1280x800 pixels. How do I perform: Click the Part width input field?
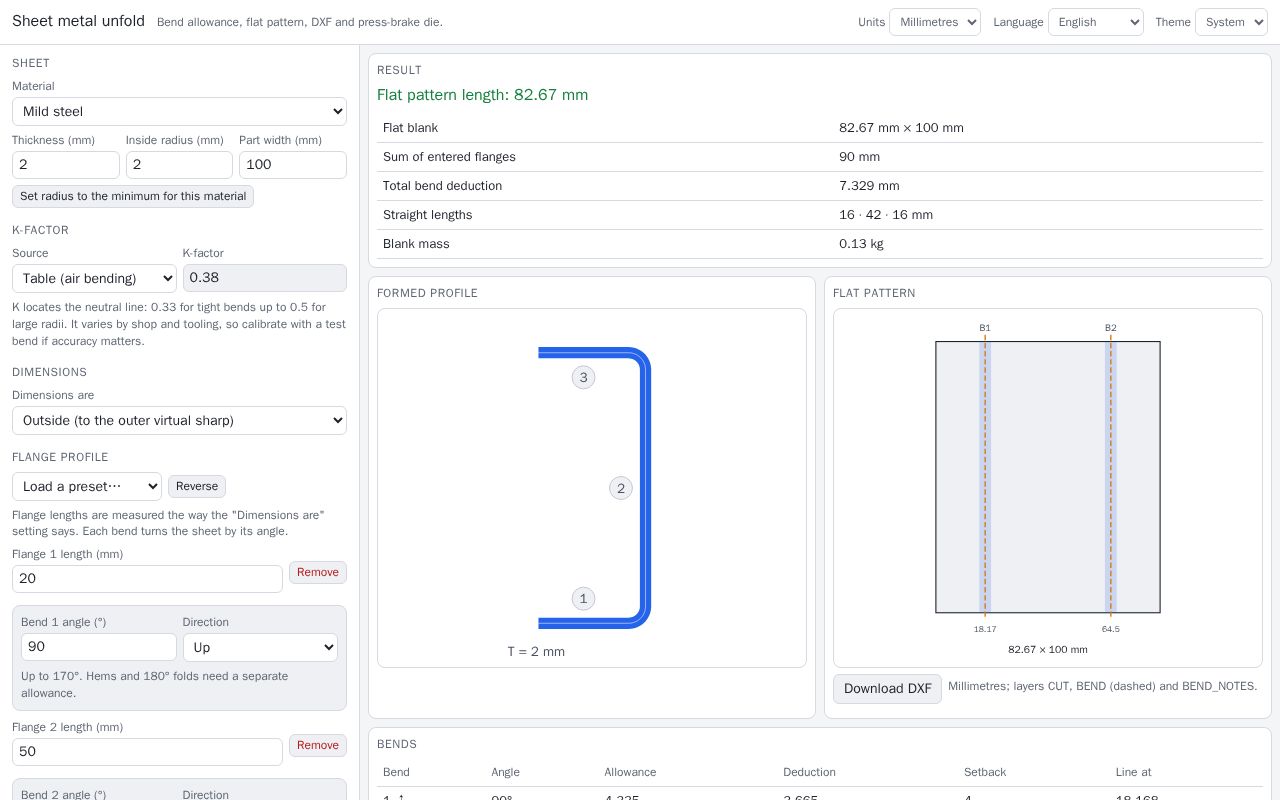pyautogui.click(x=293, y=165)
